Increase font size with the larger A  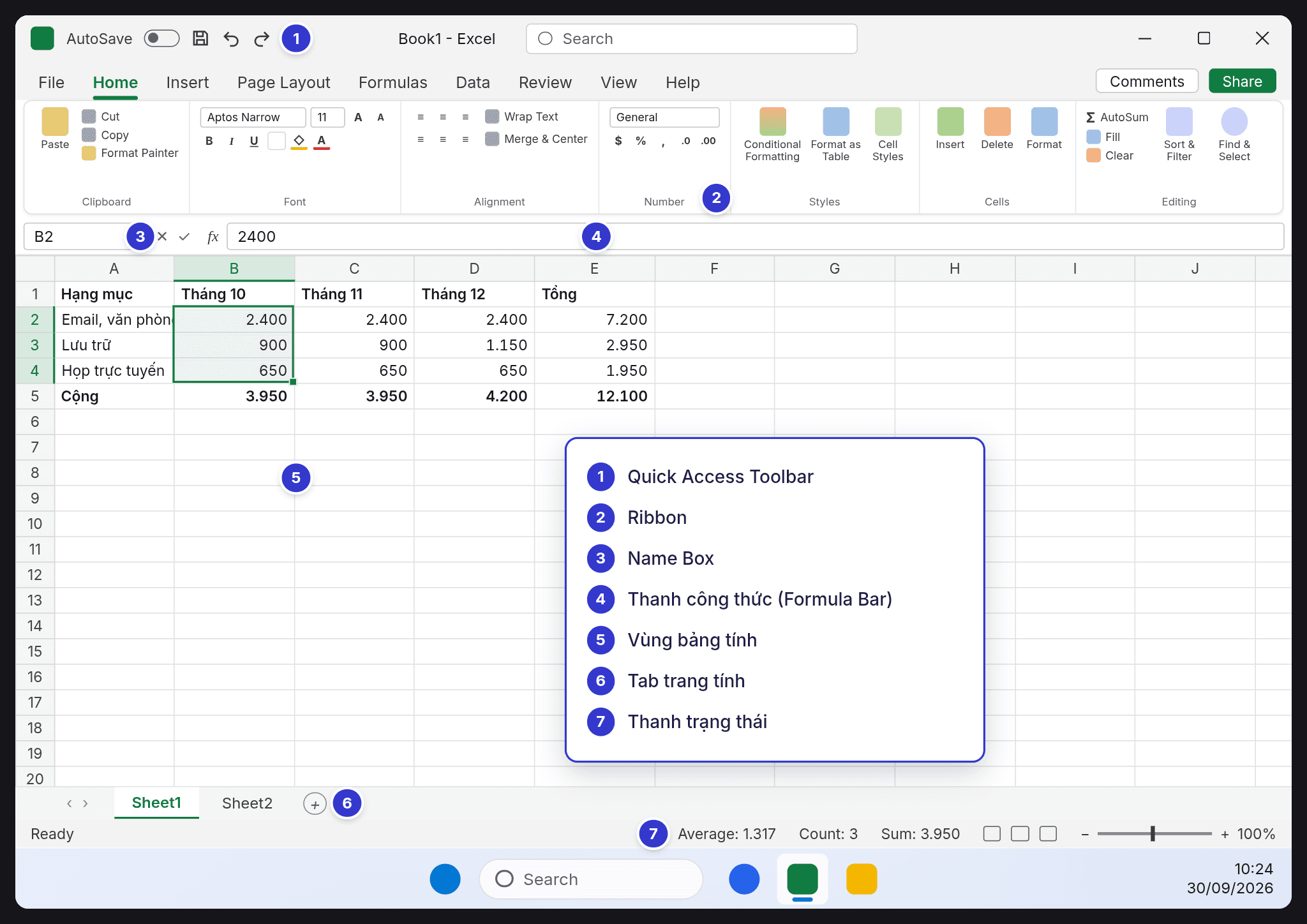[358, 117]
